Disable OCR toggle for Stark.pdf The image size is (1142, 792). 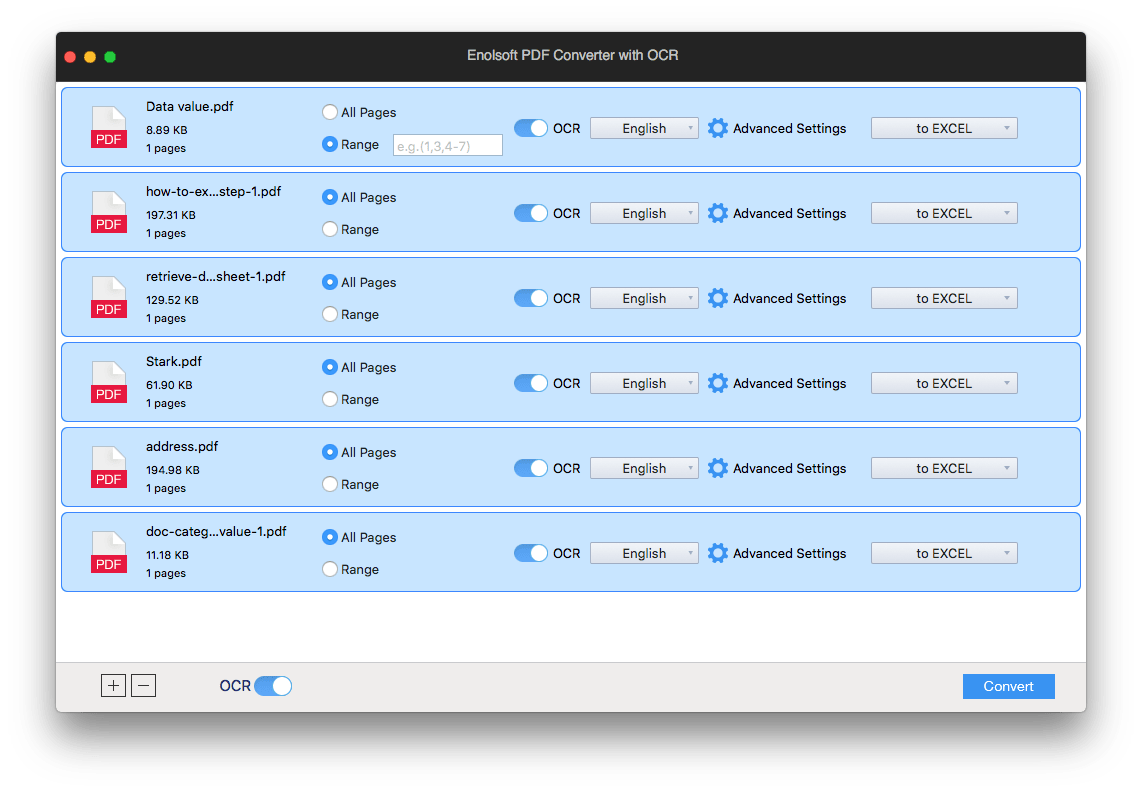(x=531, y=383)
